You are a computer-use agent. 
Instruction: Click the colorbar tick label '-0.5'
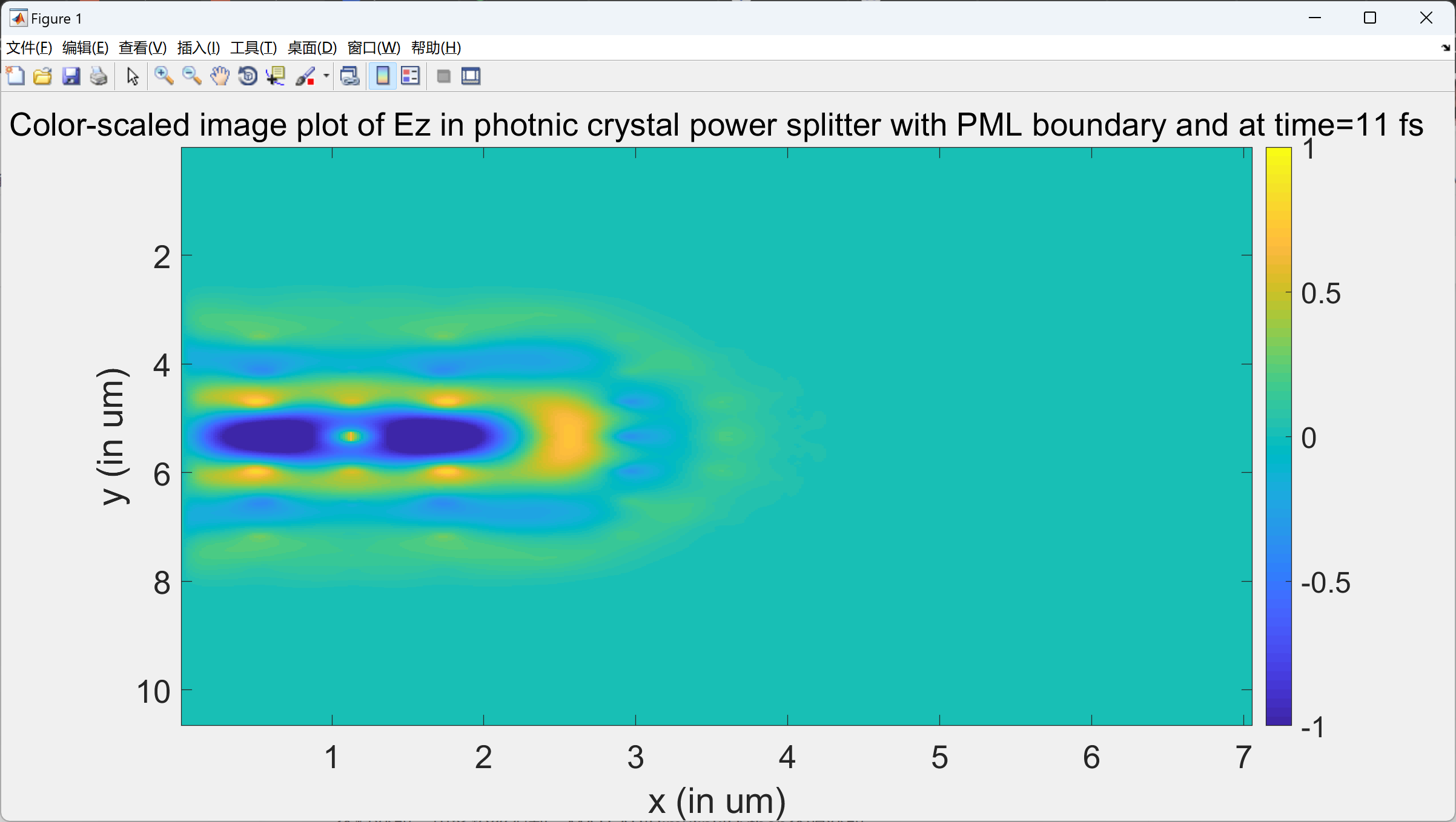[x=1326, y=582]
